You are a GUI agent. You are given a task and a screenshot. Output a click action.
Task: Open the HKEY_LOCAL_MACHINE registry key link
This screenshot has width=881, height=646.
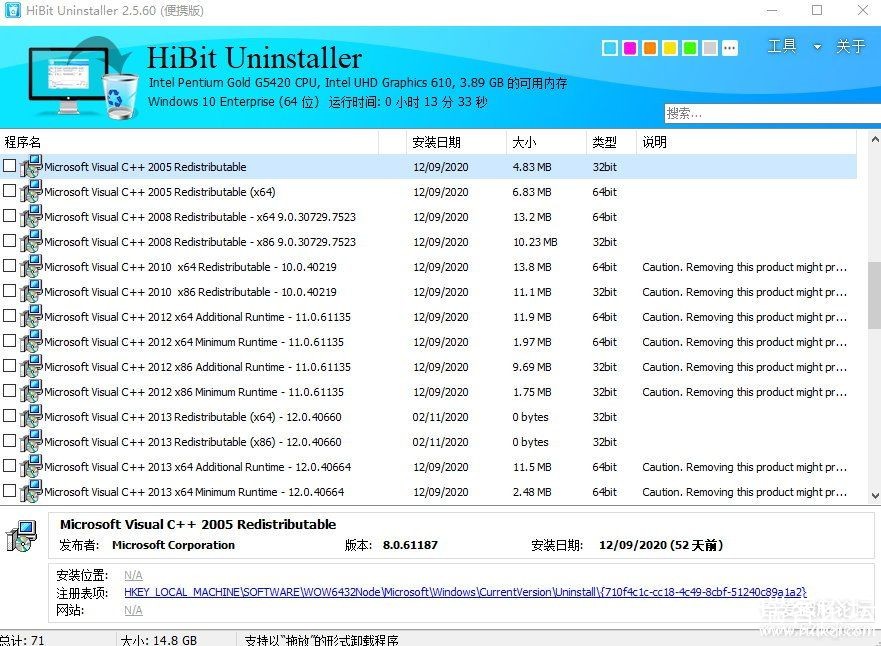(465, 592)
